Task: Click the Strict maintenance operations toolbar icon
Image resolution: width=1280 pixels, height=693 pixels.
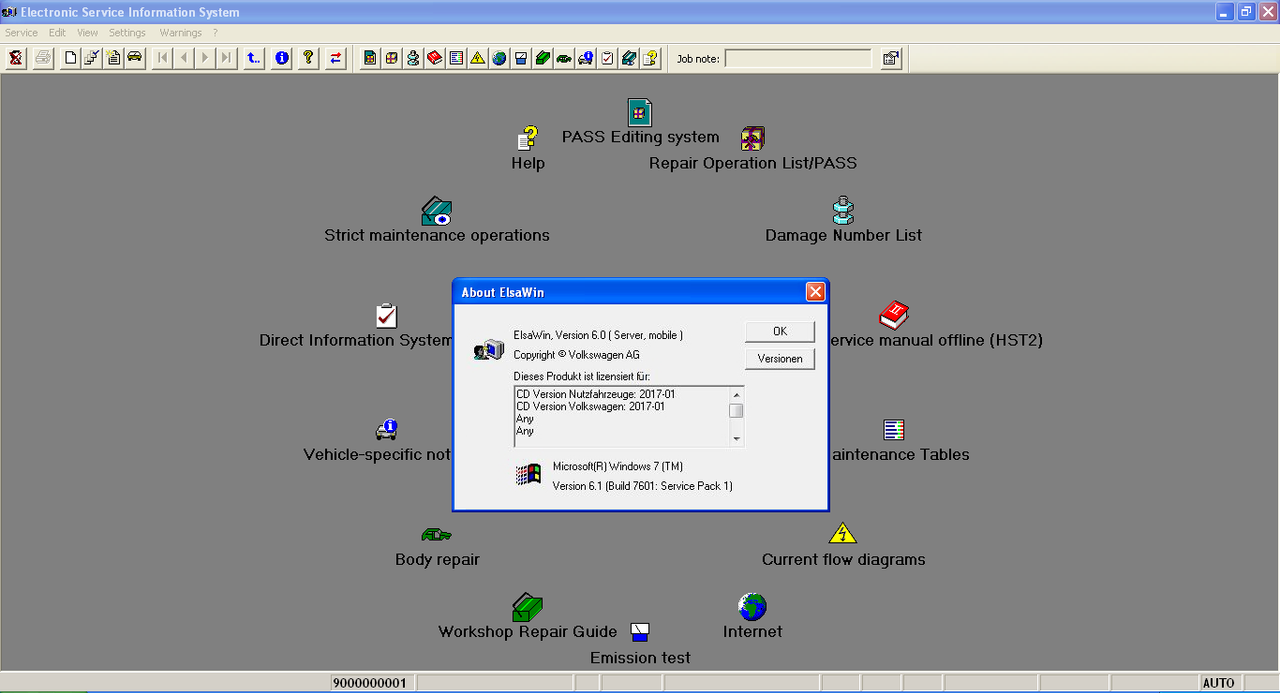Action: 628,58
